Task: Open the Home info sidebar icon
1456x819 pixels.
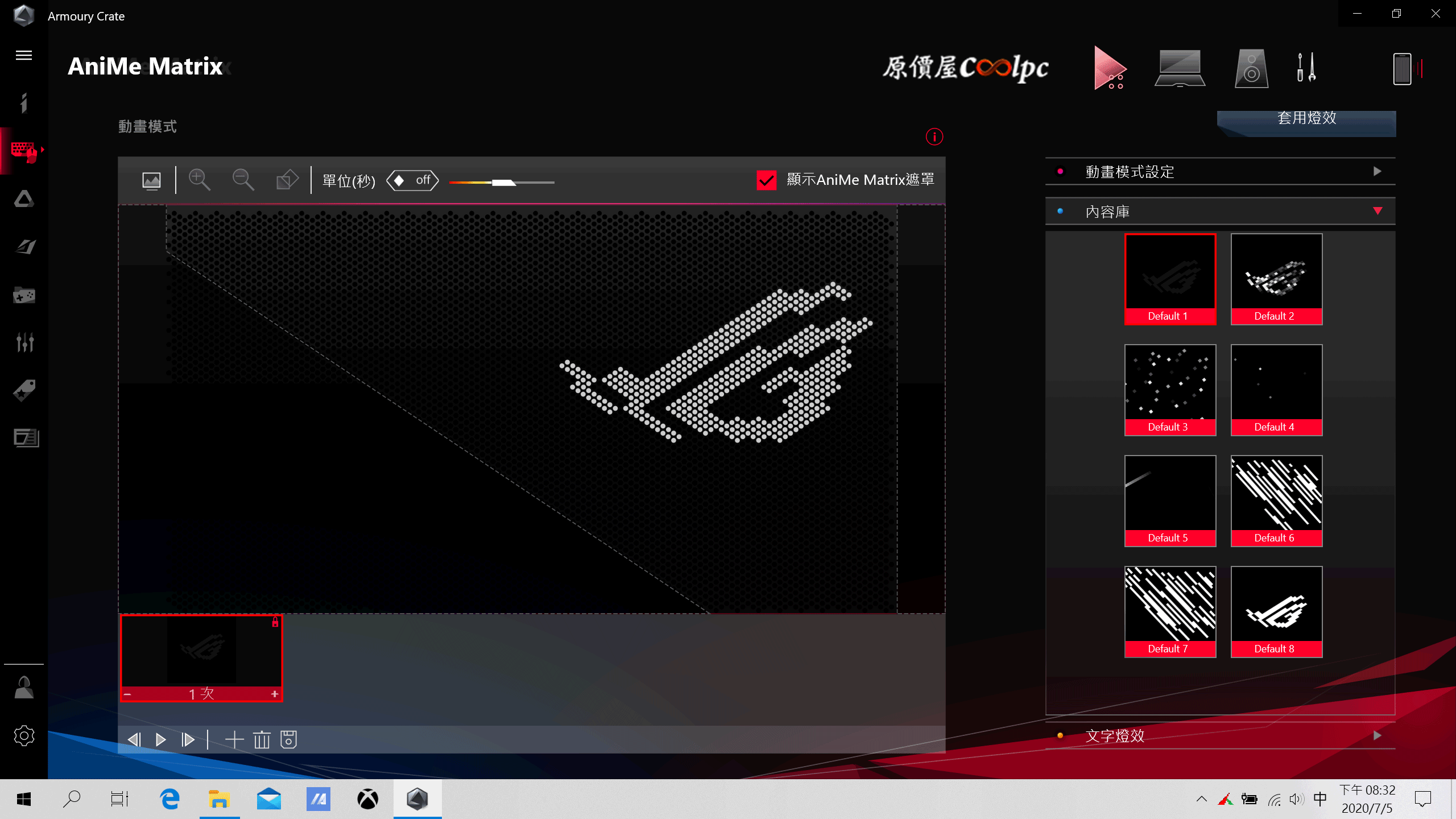Action: point(24,103)
